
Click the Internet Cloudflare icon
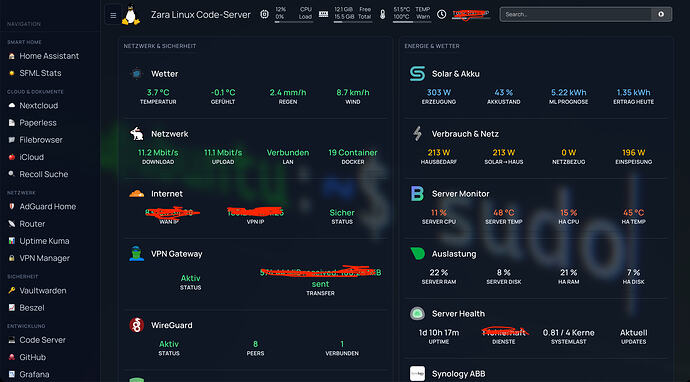137,194
